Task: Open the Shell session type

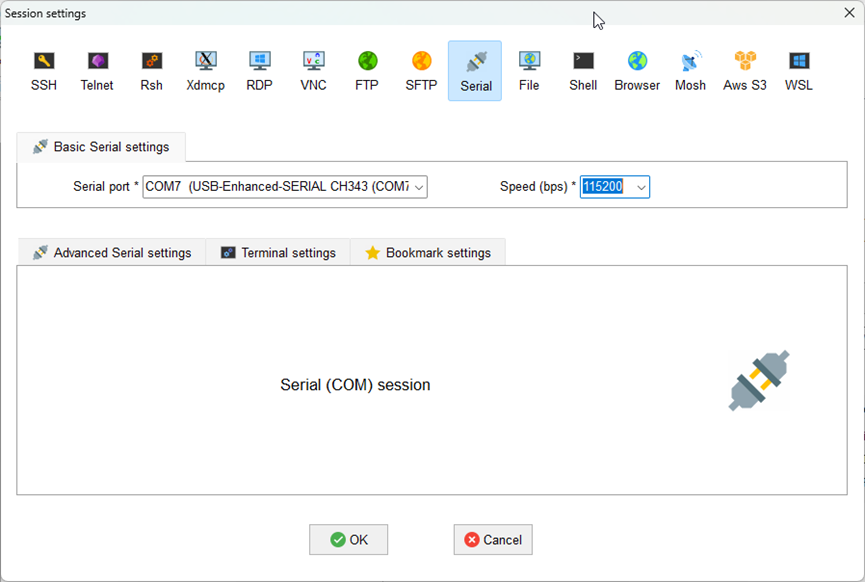Action: pos(583,70)
